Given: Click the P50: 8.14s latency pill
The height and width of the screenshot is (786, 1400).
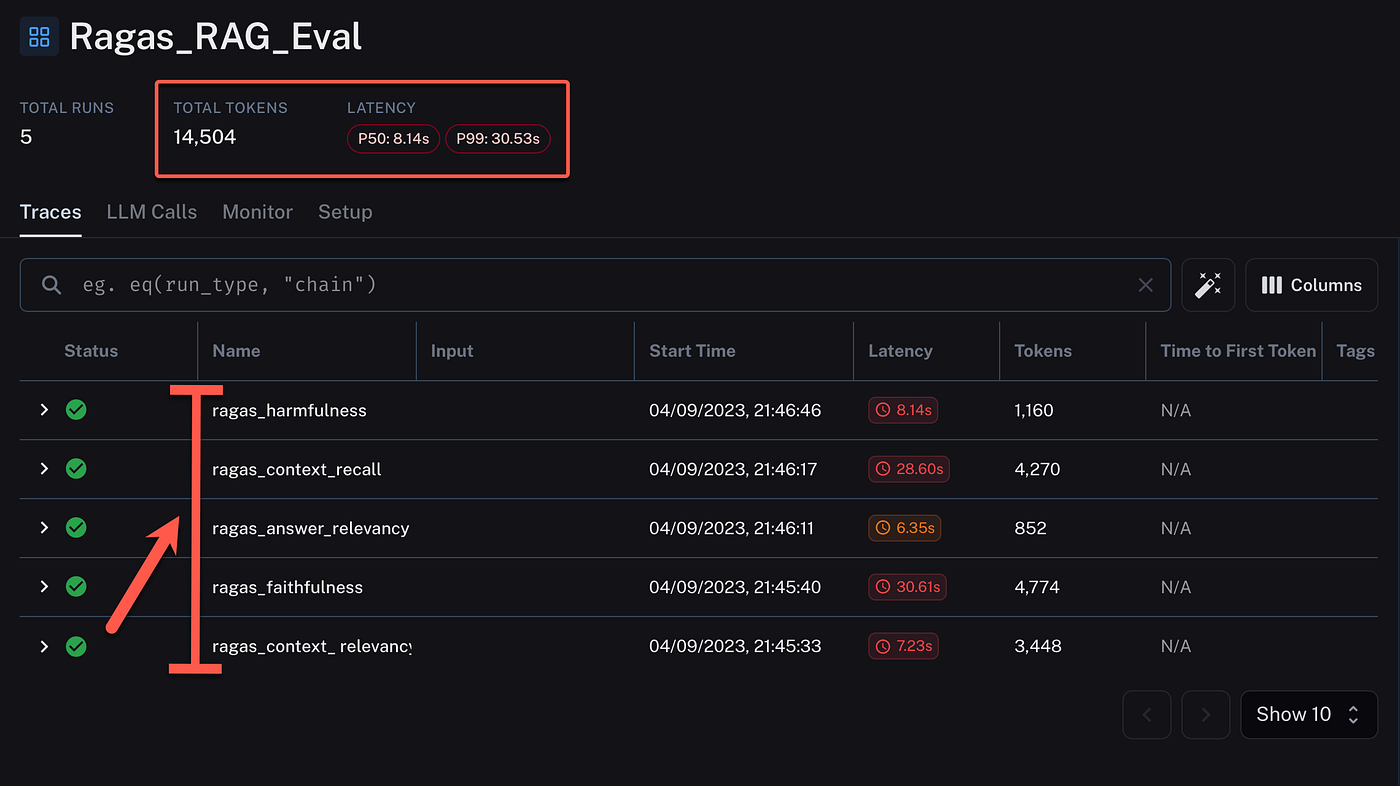Looking at the screenshot, I should 393,139.
